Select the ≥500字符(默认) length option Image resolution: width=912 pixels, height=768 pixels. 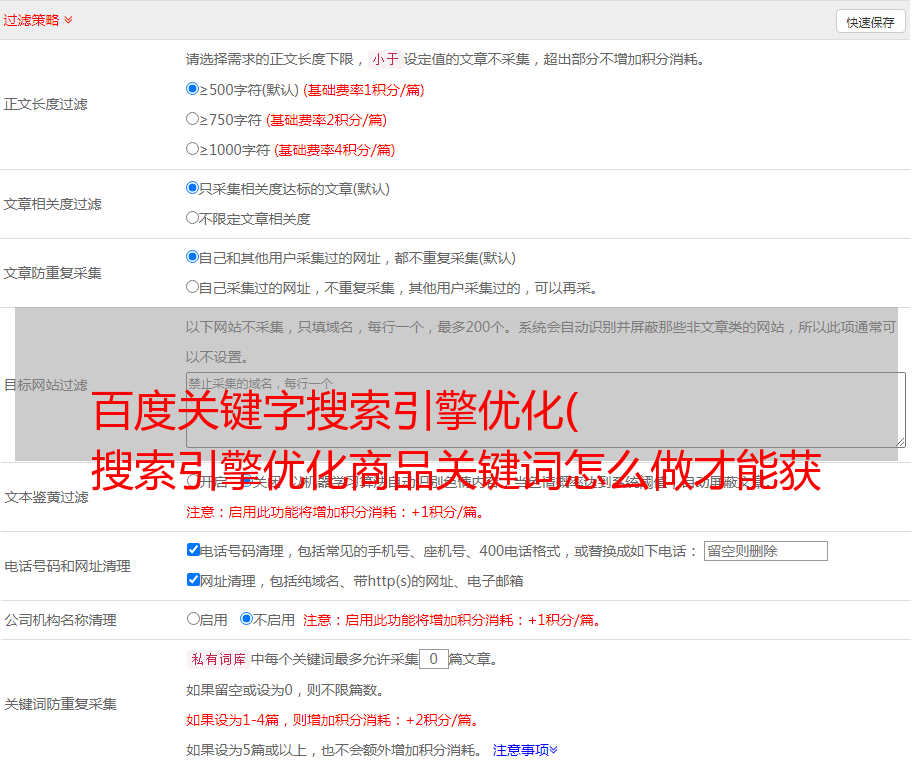[192, 89]
